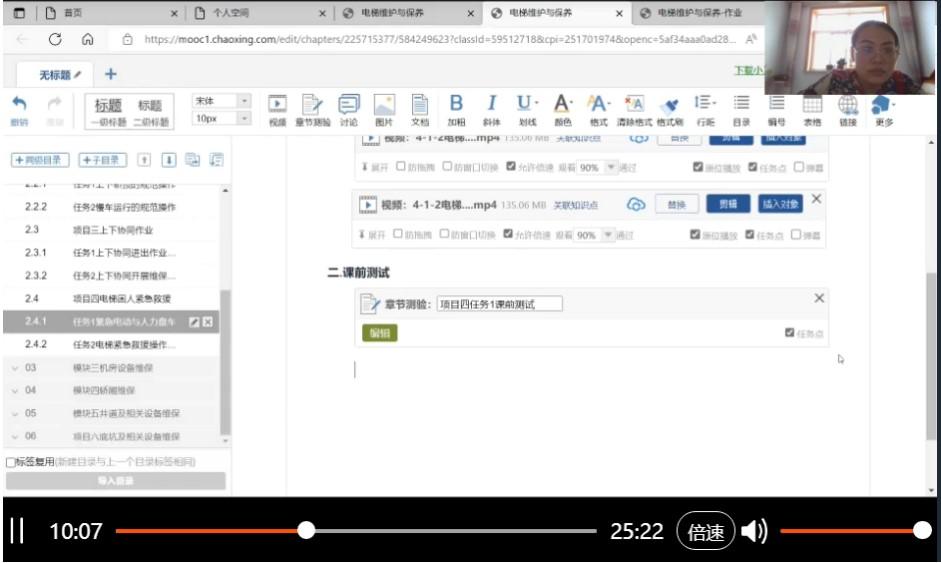
Task: Insert a discussion via 讨论 icon
Action: (x=348, y=108)
